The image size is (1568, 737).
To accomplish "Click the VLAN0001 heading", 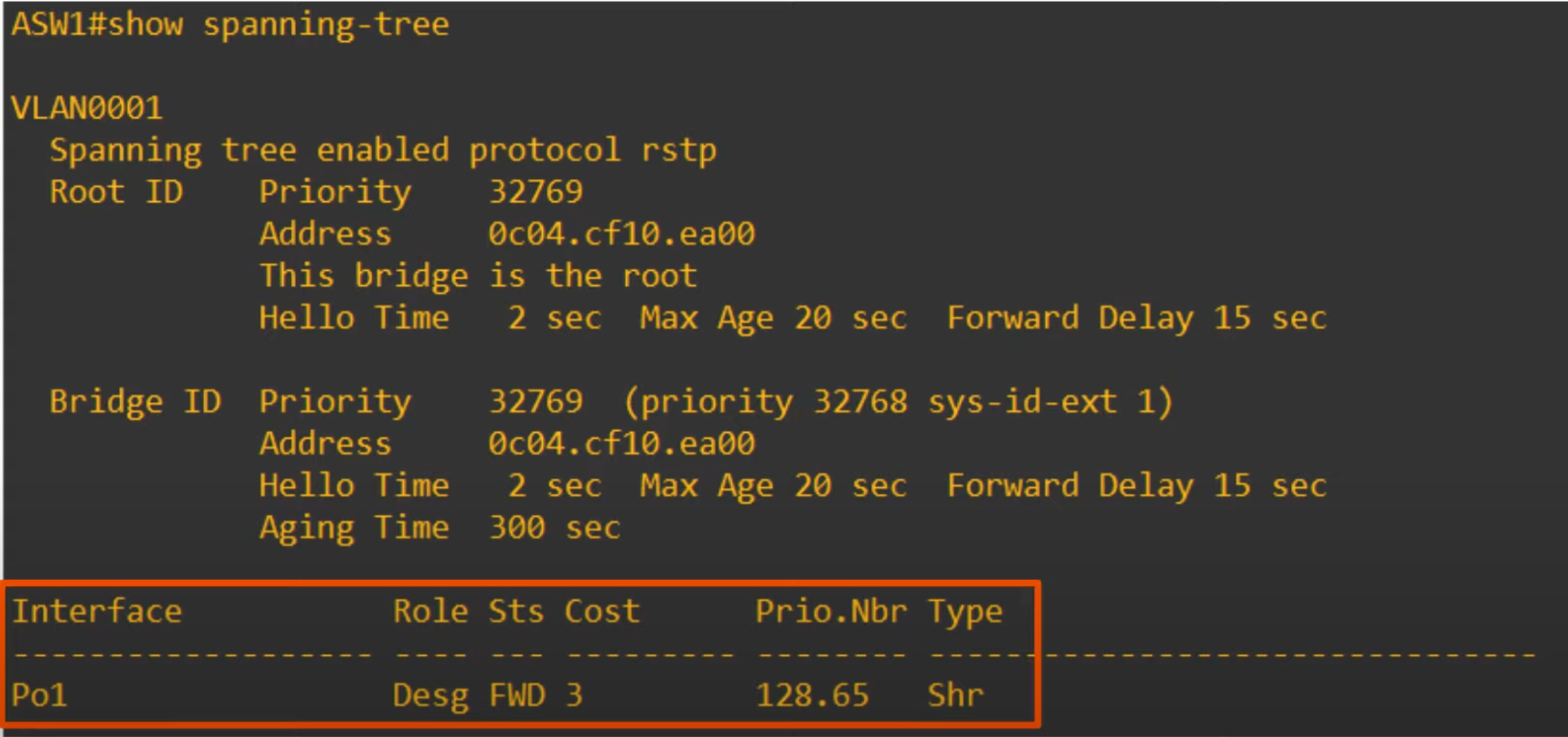I will pos(87,109).
